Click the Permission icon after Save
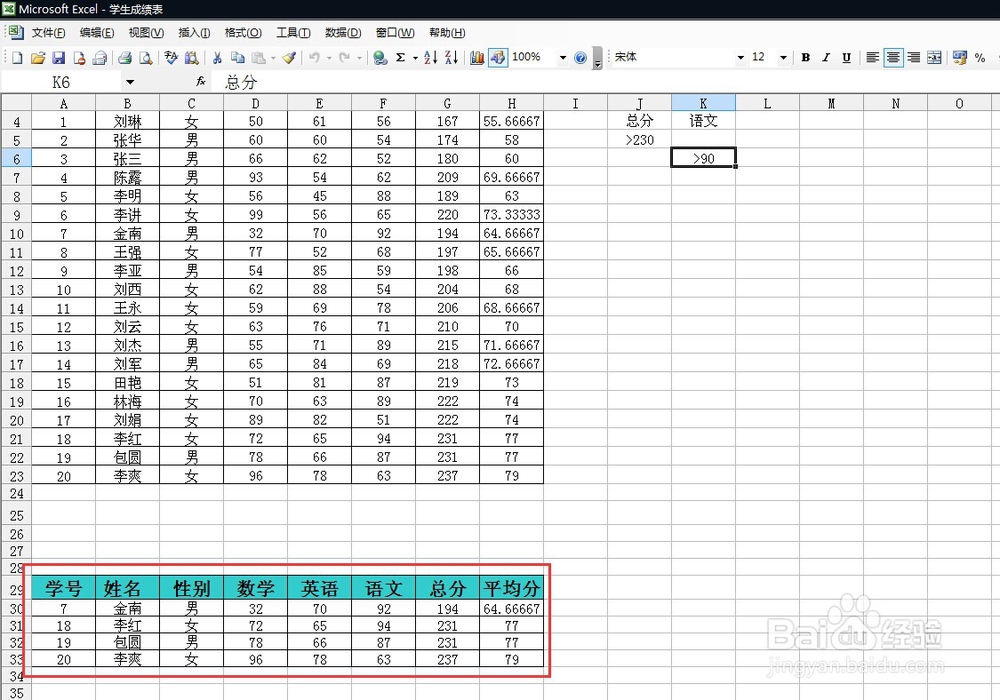1000x700 pixels. click(79, 58)
